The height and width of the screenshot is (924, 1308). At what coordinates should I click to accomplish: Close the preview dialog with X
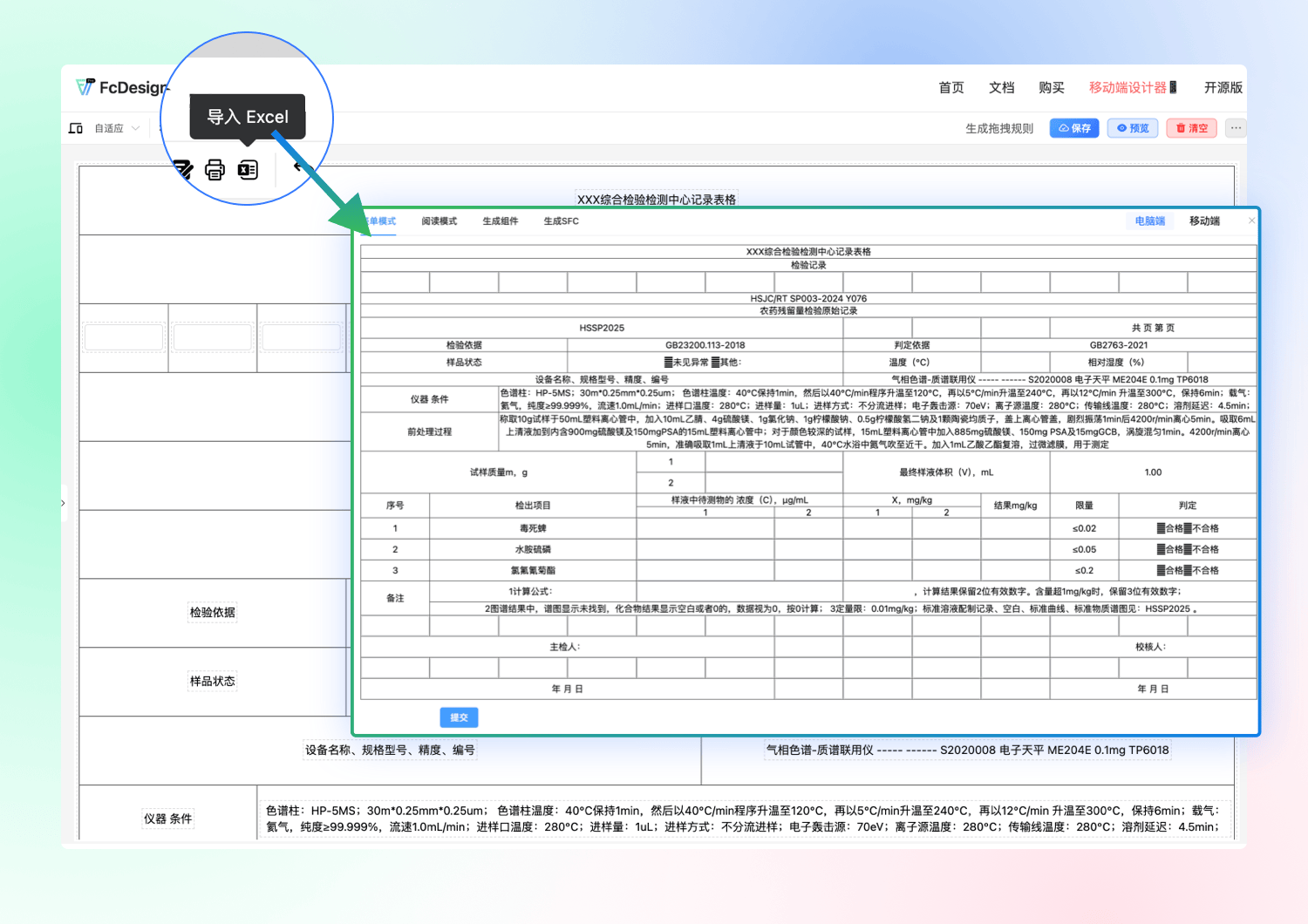pos(1251,221)
